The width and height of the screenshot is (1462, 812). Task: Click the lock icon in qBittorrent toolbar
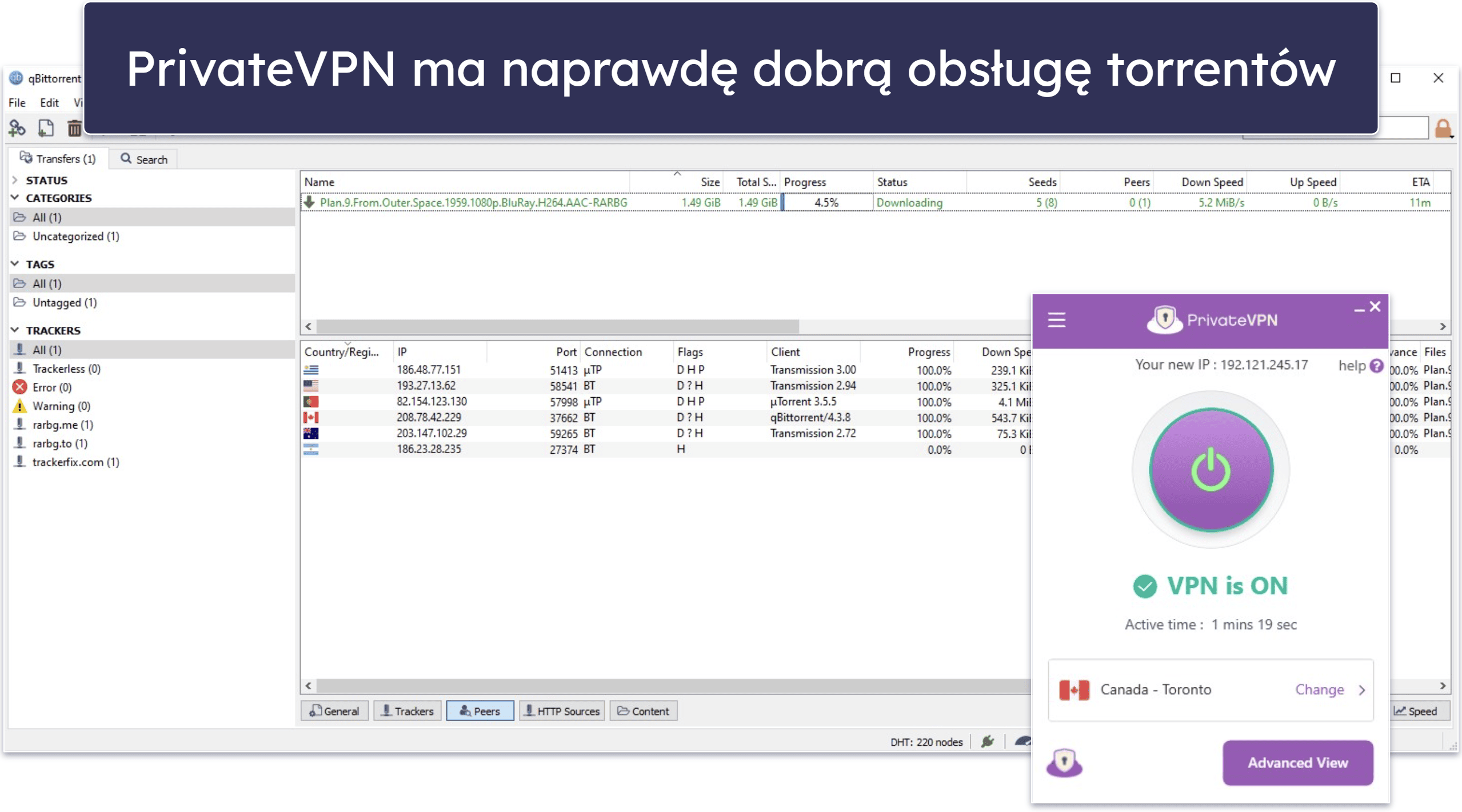pyautogui.click(x=1443, y=129)
